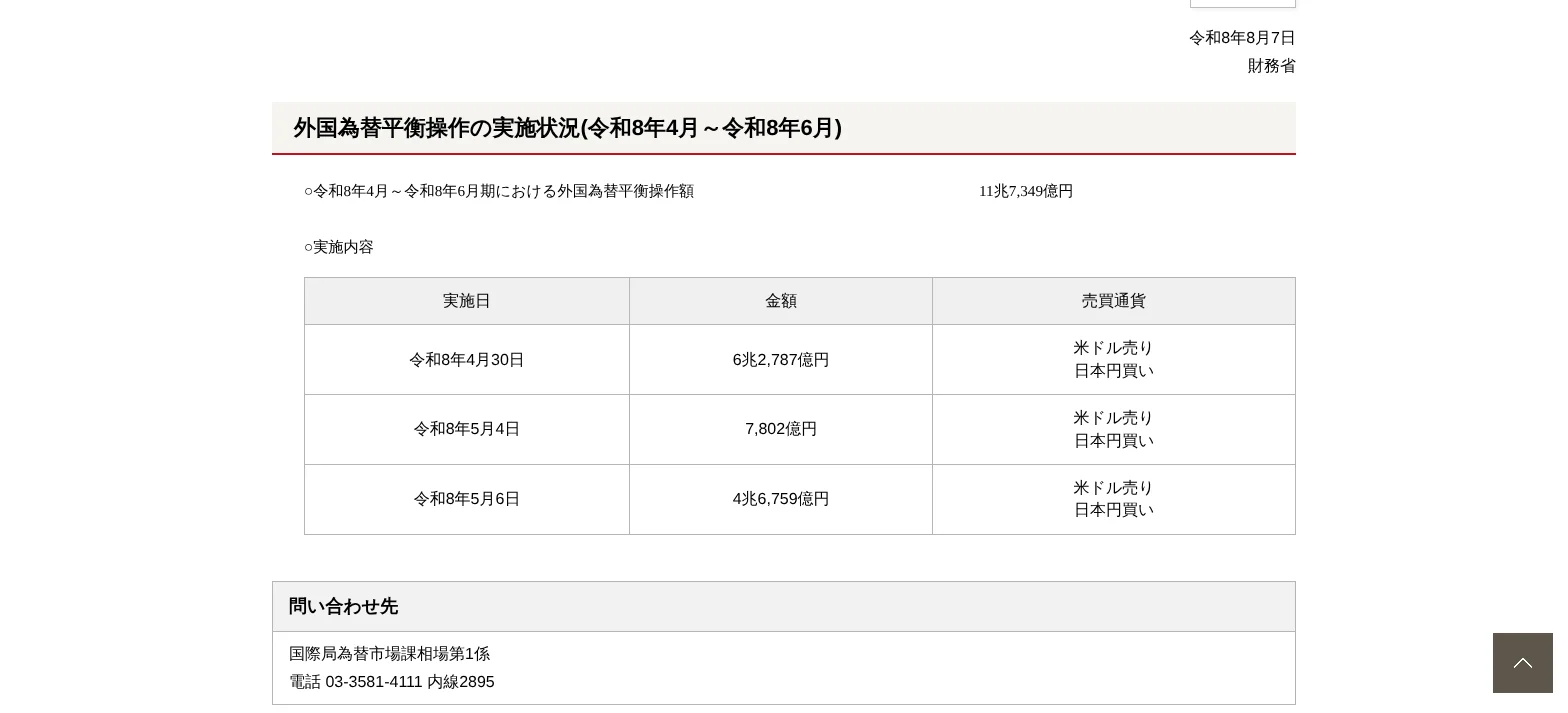Click the 財務省 publisher text
1568x713 pixels.
(1271, 66)
